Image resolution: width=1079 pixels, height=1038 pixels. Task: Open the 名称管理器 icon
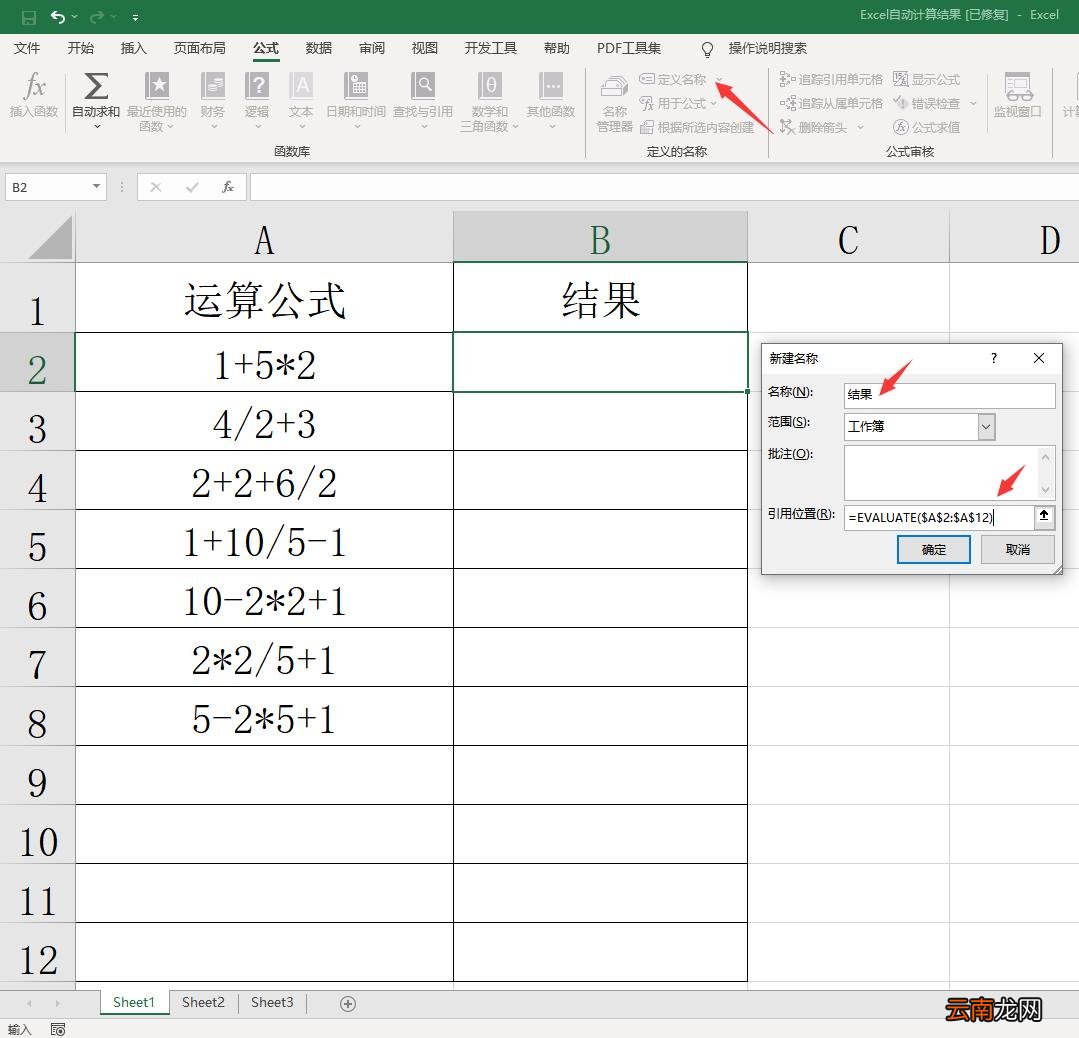pos(615,87)
